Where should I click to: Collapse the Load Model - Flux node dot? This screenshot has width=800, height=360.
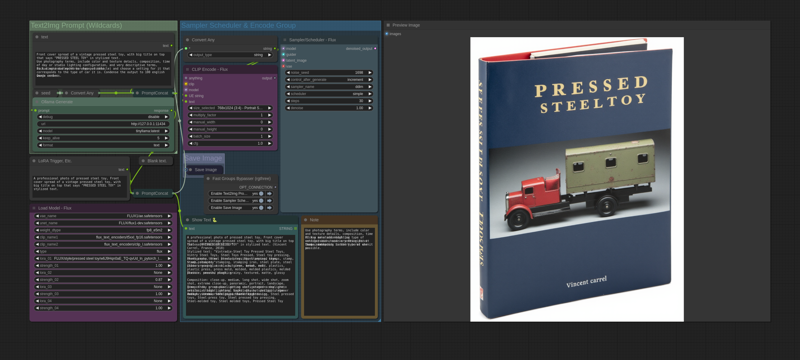coord(34,208)
